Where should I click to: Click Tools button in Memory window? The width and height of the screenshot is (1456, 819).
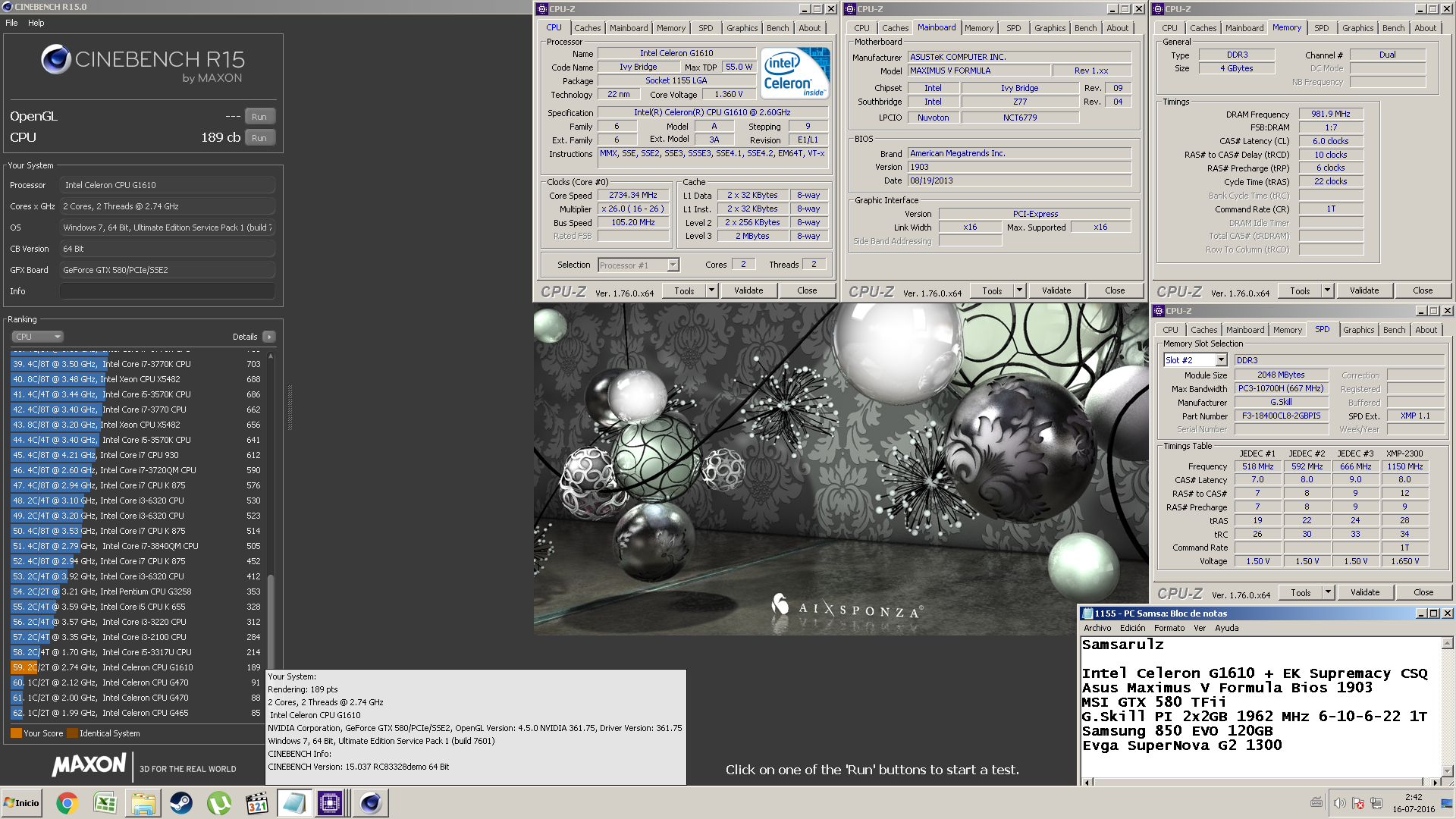tap(1300, 290)
